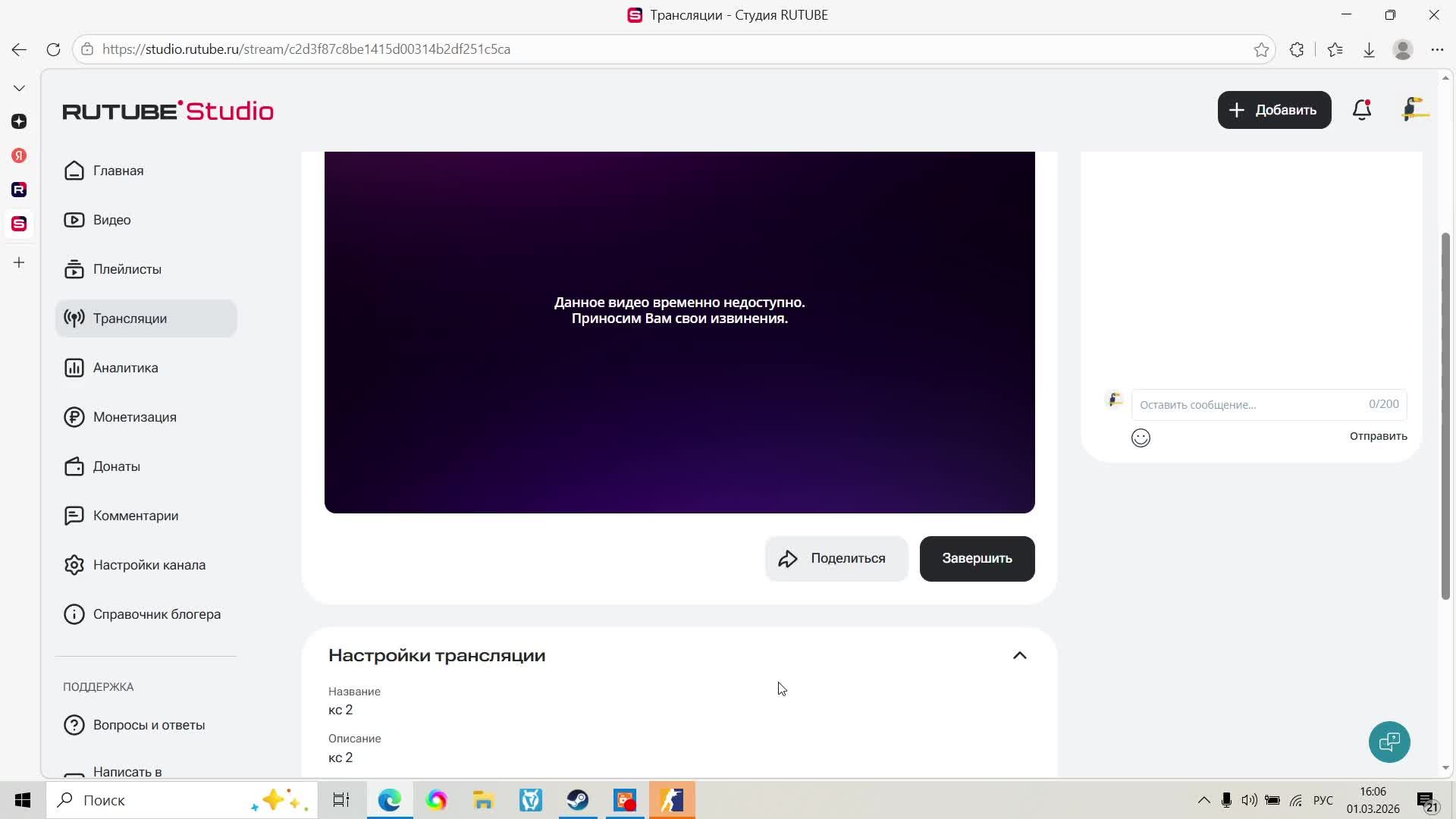
Task: Click the Поделиться share button
Action: 836,559
